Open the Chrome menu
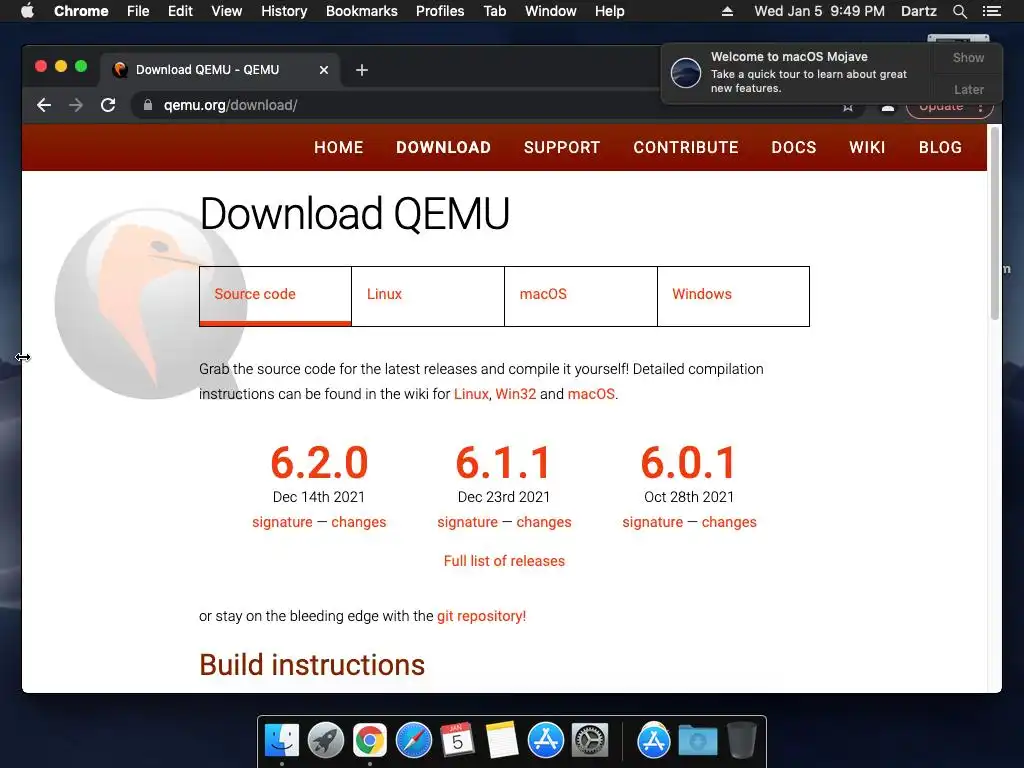The width and height of the screenshot is (1024, 768). click(81, 11)
